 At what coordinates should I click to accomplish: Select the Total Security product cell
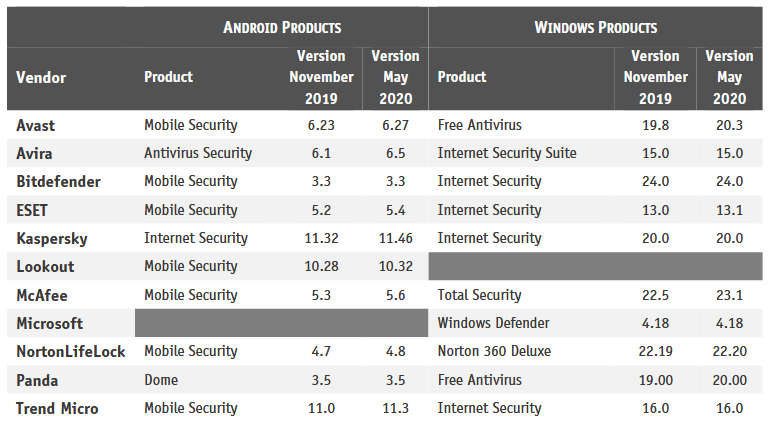click(480, 295)
